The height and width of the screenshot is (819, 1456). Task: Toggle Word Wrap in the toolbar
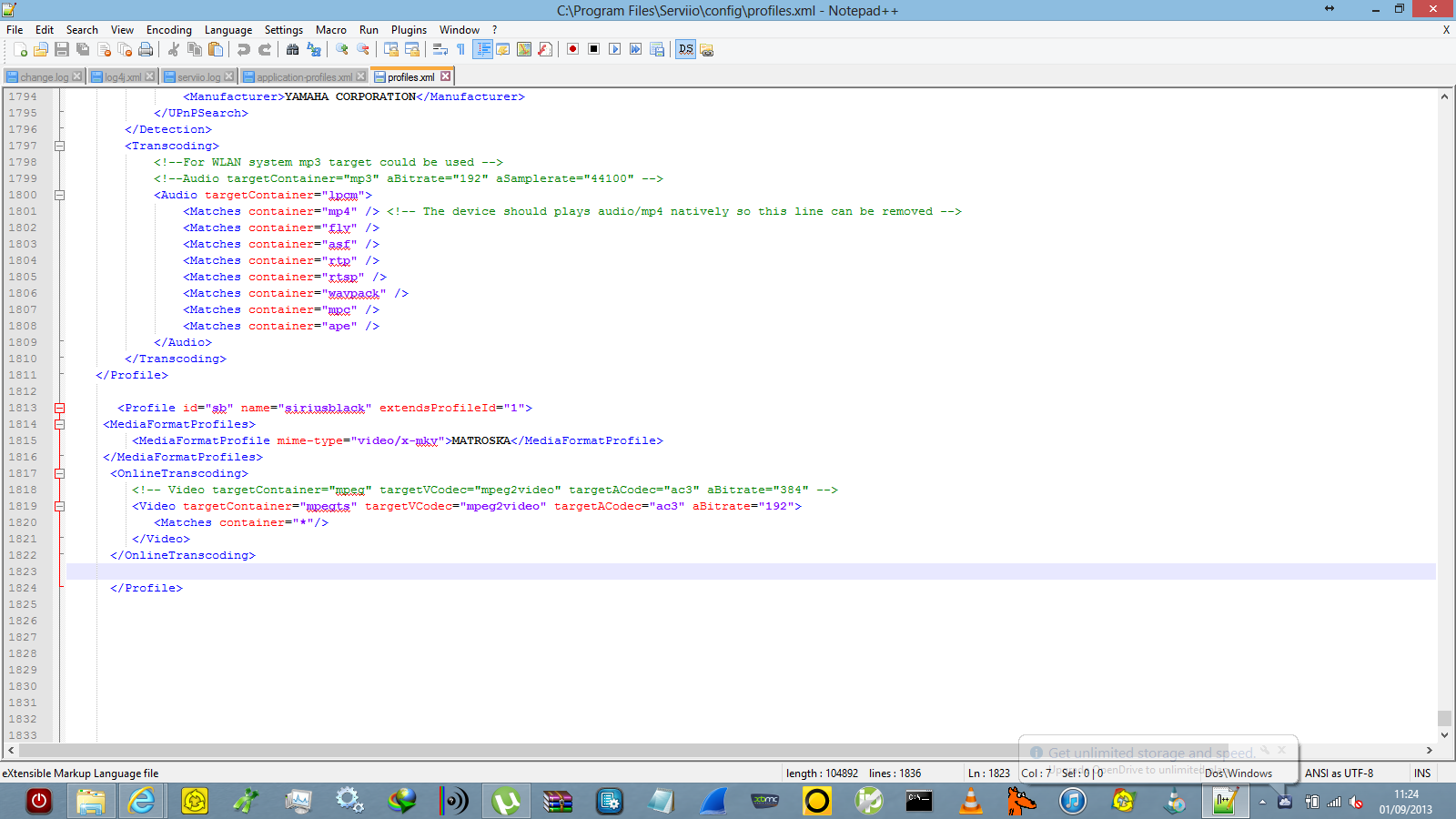pyautogui.click(x=439, y=50)
